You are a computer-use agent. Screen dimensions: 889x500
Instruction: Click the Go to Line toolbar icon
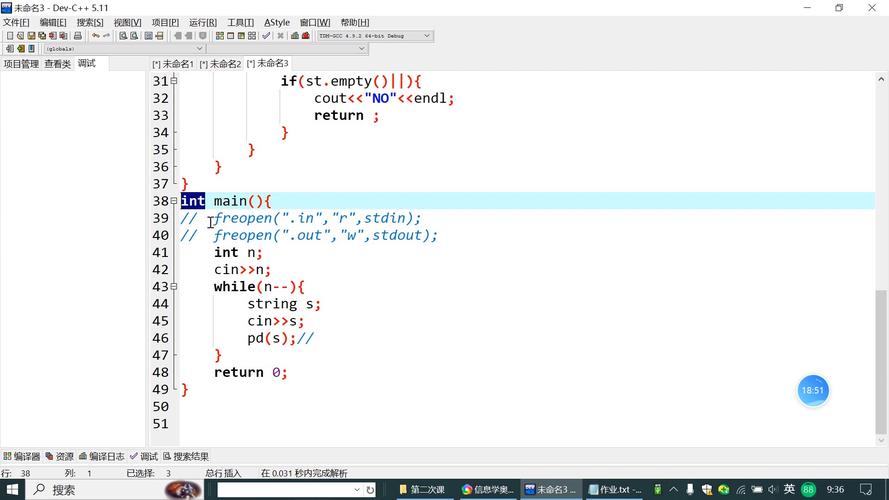pos(159,36)
